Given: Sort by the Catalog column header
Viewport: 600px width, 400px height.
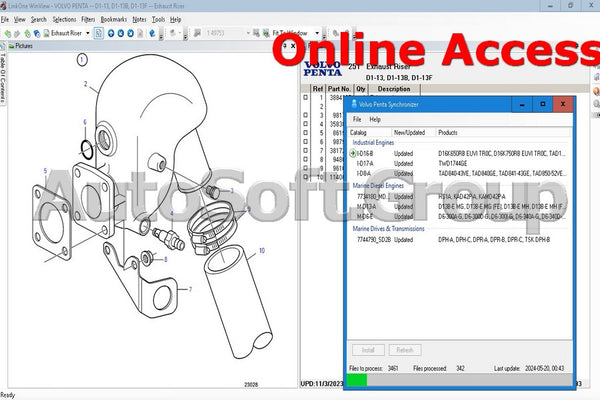Looking at the screenshot, I should [x=370, y=132].
